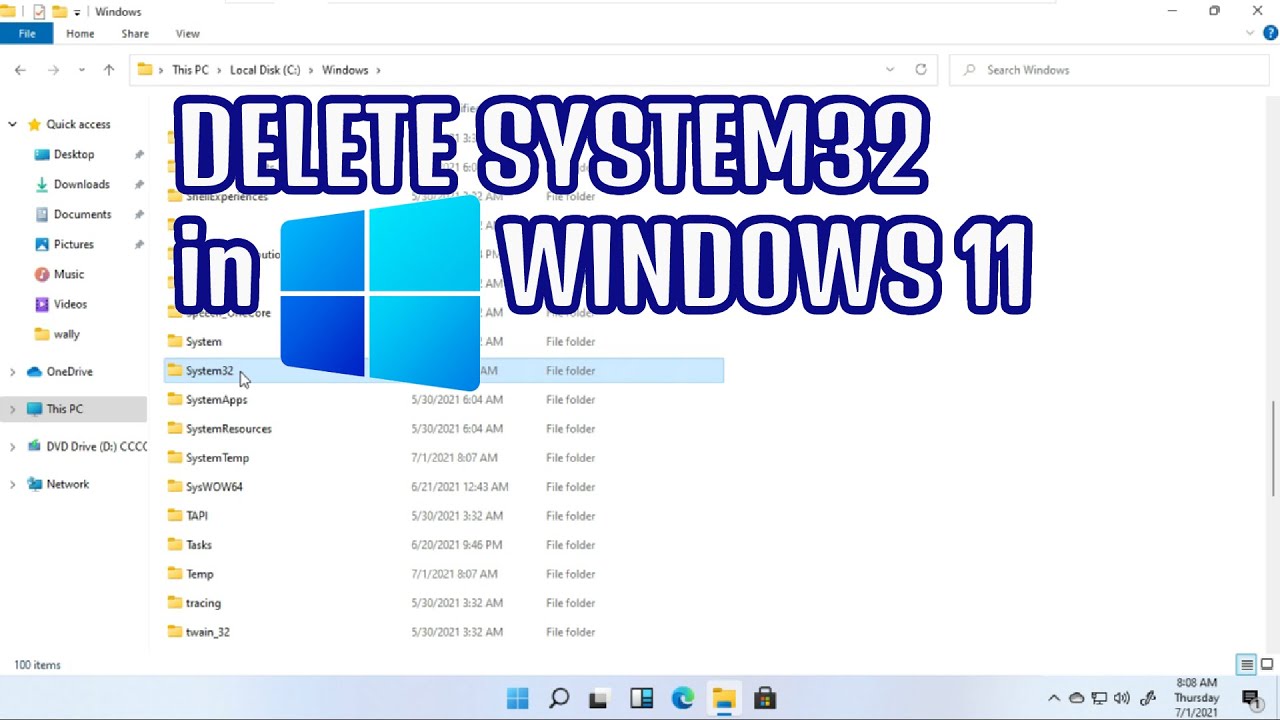The image size is (1280, 720).
Task: Select This PC in navigation pane
Action: coord(64,409)
